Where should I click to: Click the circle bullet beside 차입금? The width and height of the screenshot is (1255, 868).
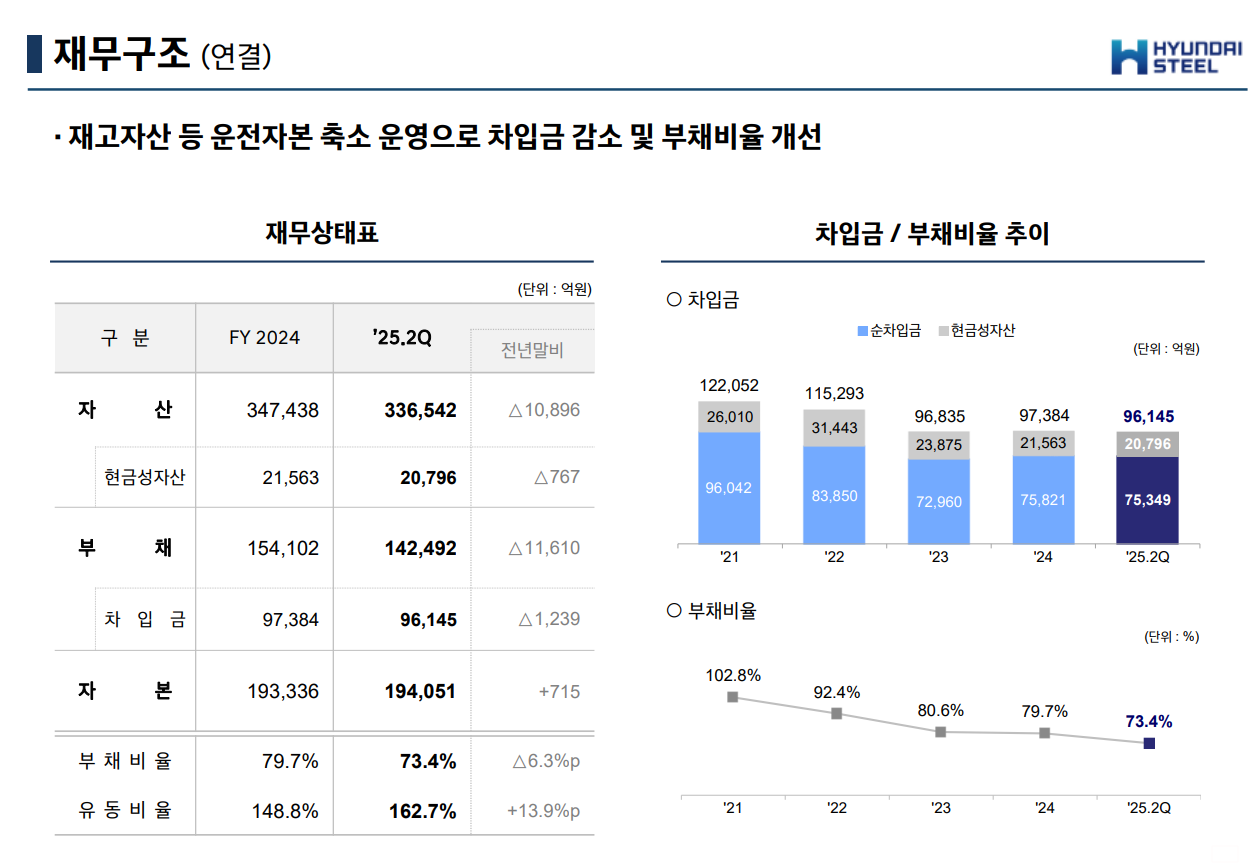click(x=673, y=300)
